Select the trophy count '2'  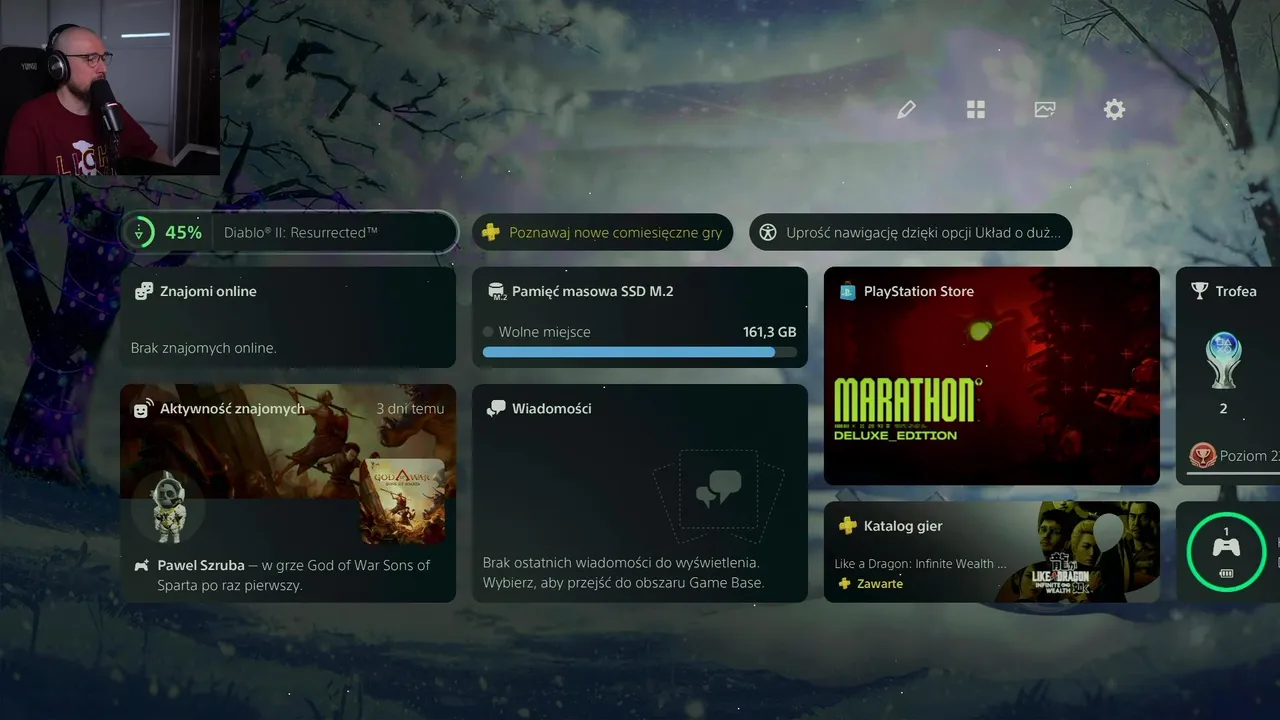pyautogui.click(x=1223, y=408)
